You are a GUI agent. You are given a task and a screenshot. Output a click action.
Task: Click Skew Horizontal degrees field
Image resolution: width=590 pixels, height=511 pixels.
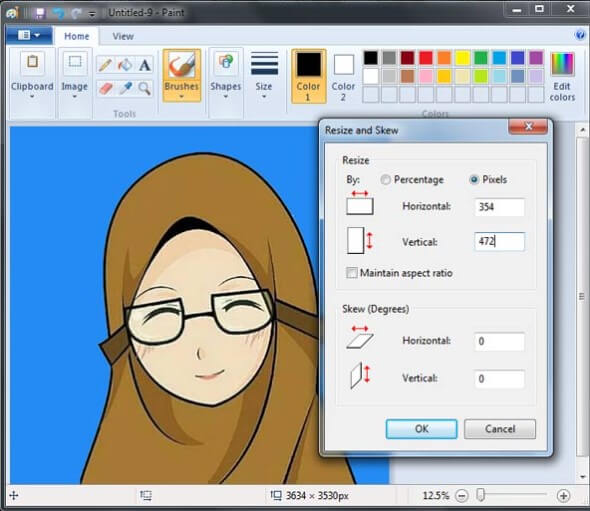coord(499,342)
